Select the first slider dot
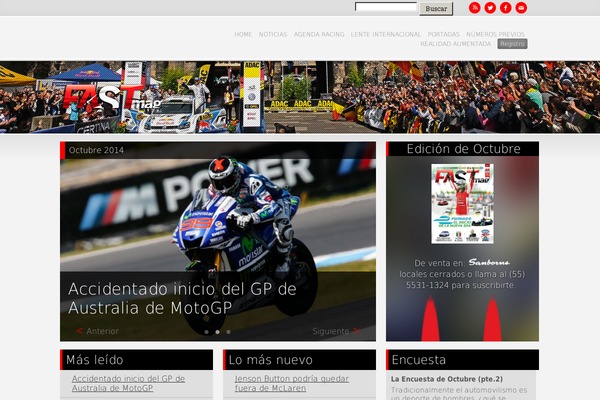Viewport: 600px width, 400px height. (207, 332)
